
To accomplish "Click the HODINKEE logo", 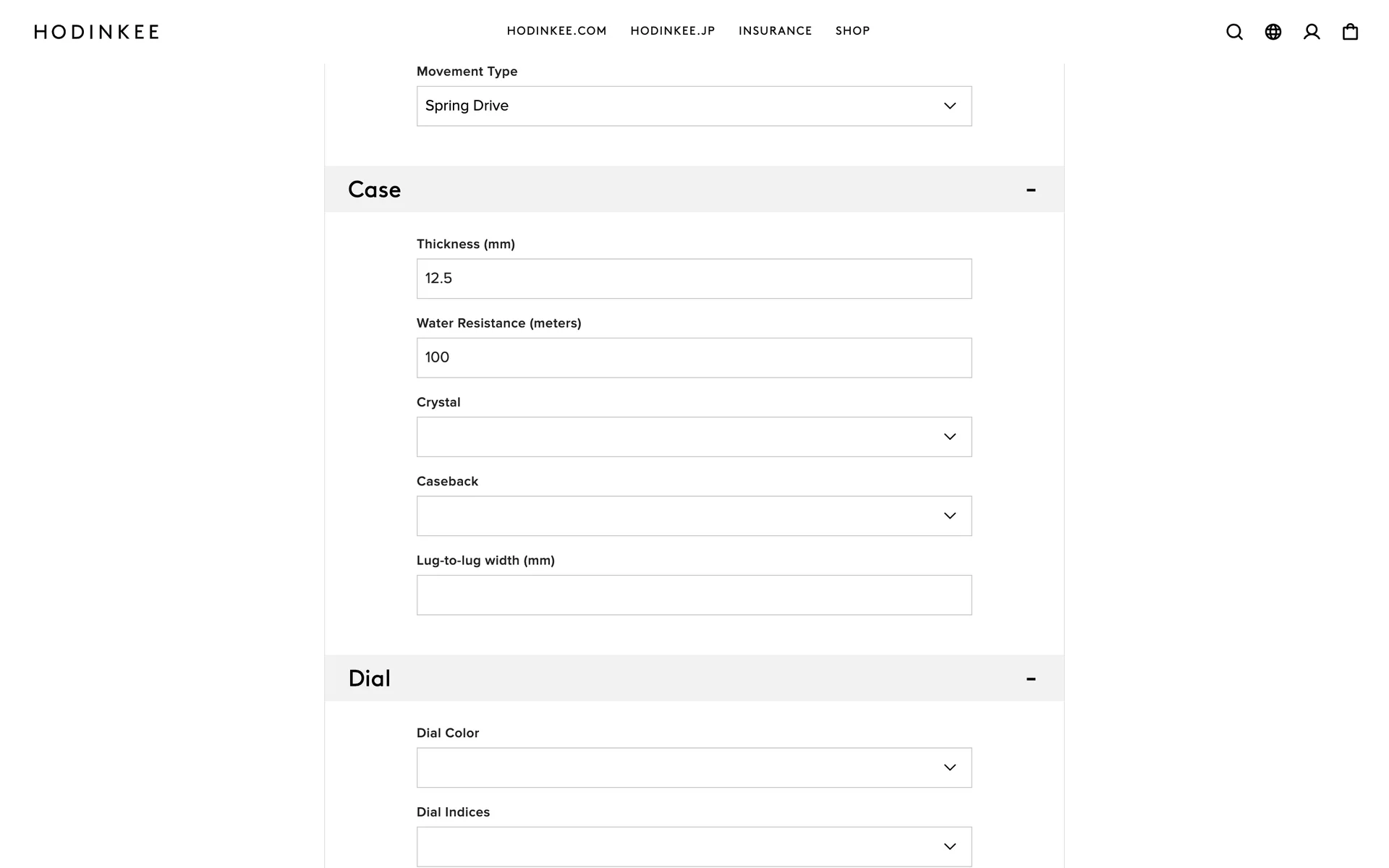I will (97, 32).
